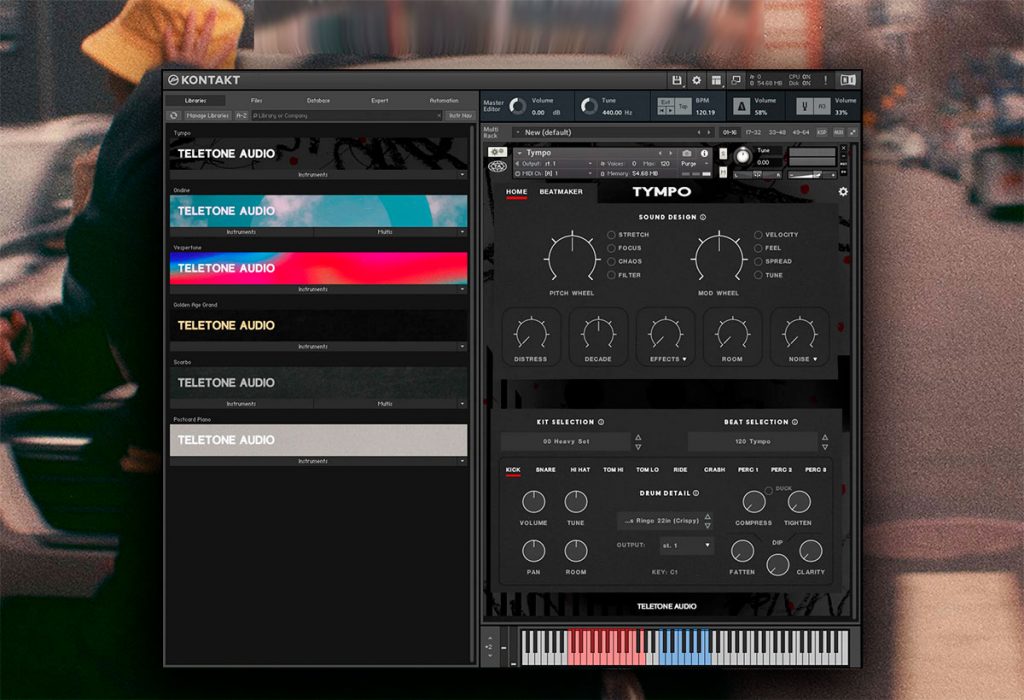Expand the Vespertone library dropdown arrow
Viewport: 1024px width, 700px height.
click(462, 289)
